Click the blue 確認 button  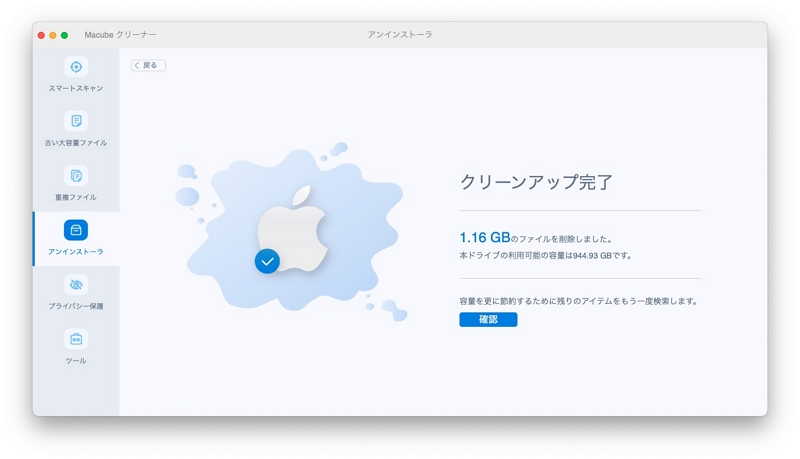pyautogui.click(x=488, y=319)
